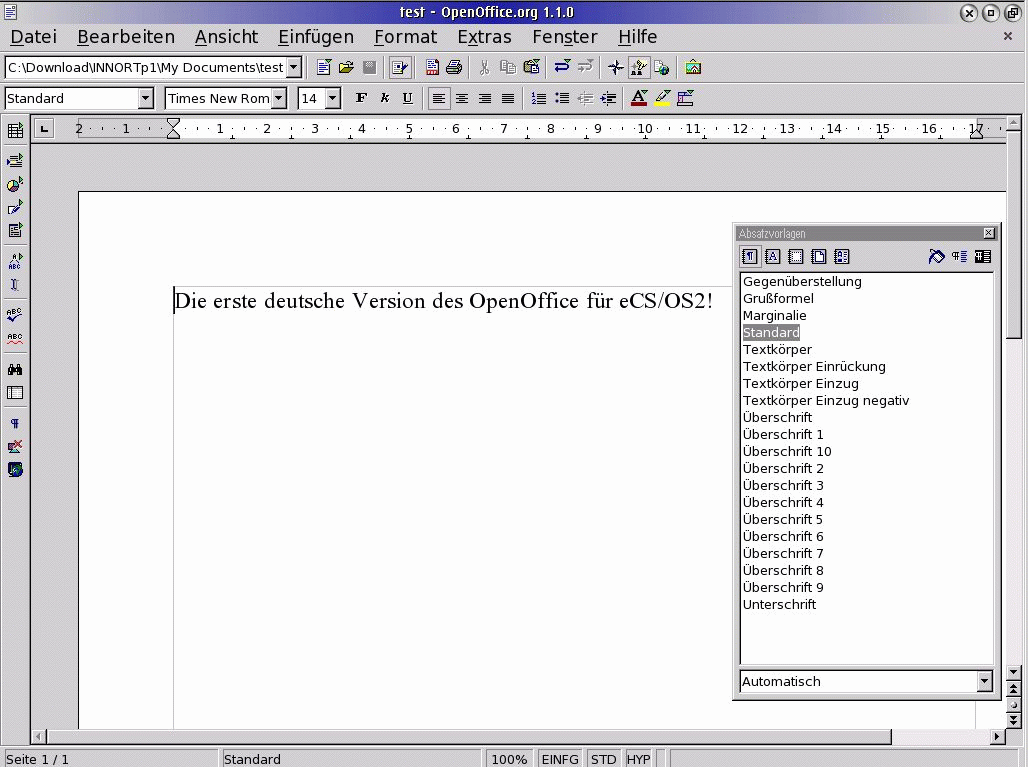
Task: Open the Format menu
Action: (405, 37)
